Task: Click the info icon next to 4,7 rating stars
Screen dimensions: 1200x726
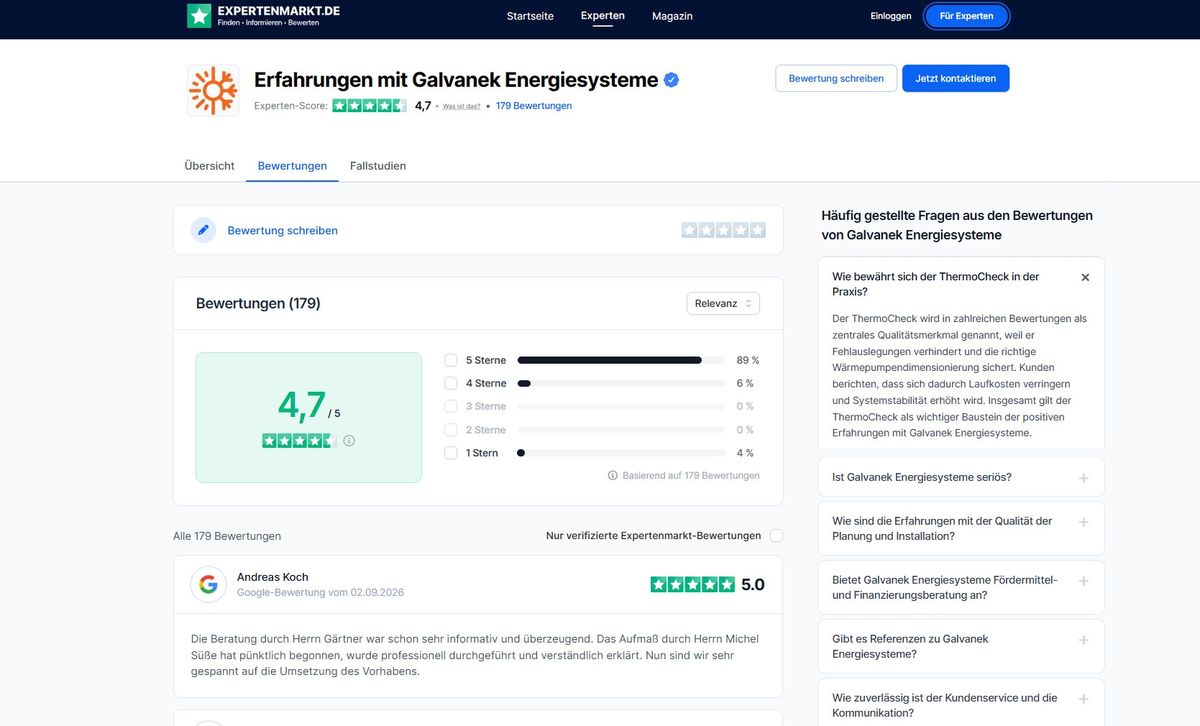Action: click(349, 440)
